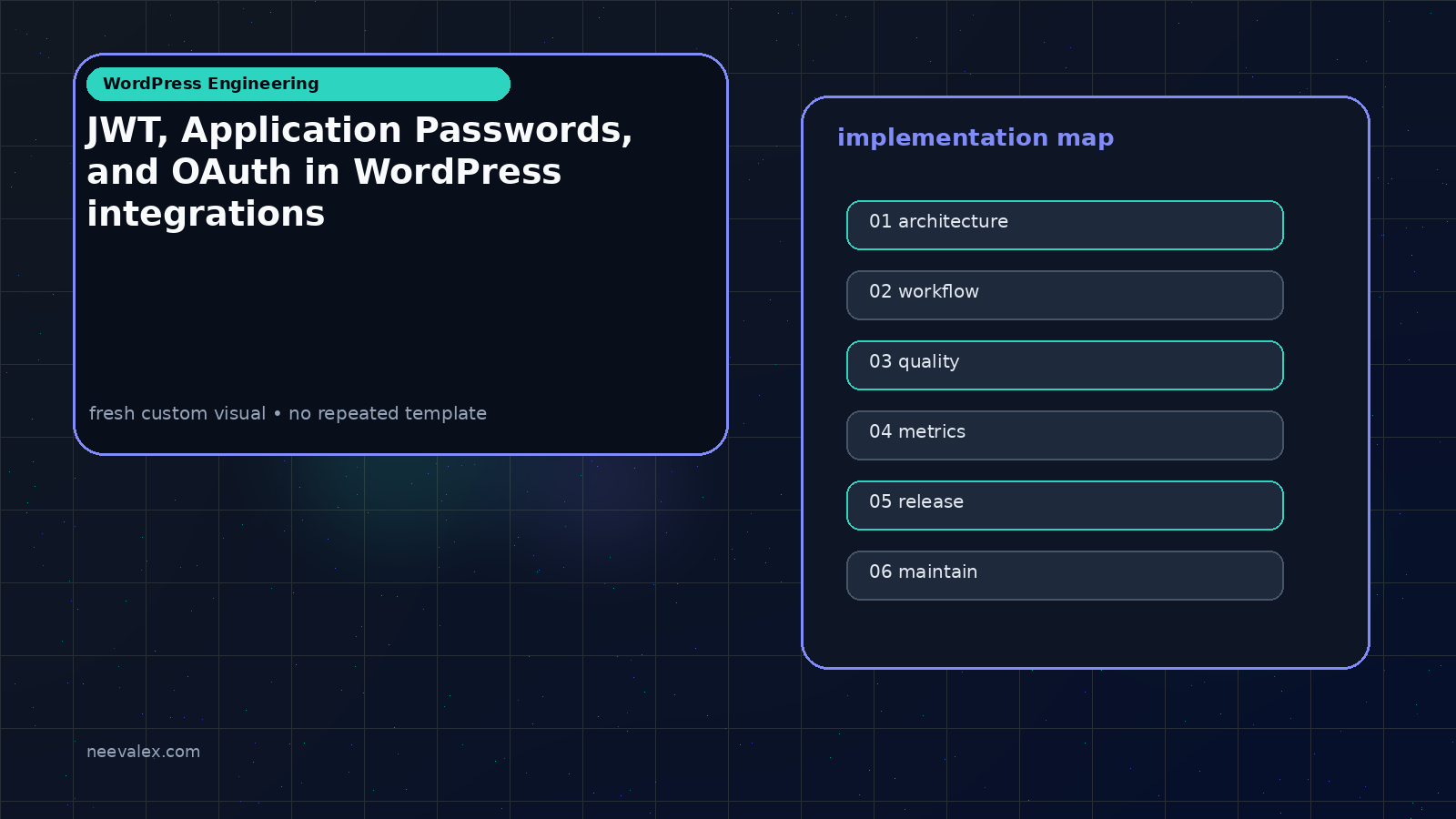Image resolution: width=1456 pixels, height=819 pixels.
Task: Click the JWT, Application Passwords title
Action: 359,172
